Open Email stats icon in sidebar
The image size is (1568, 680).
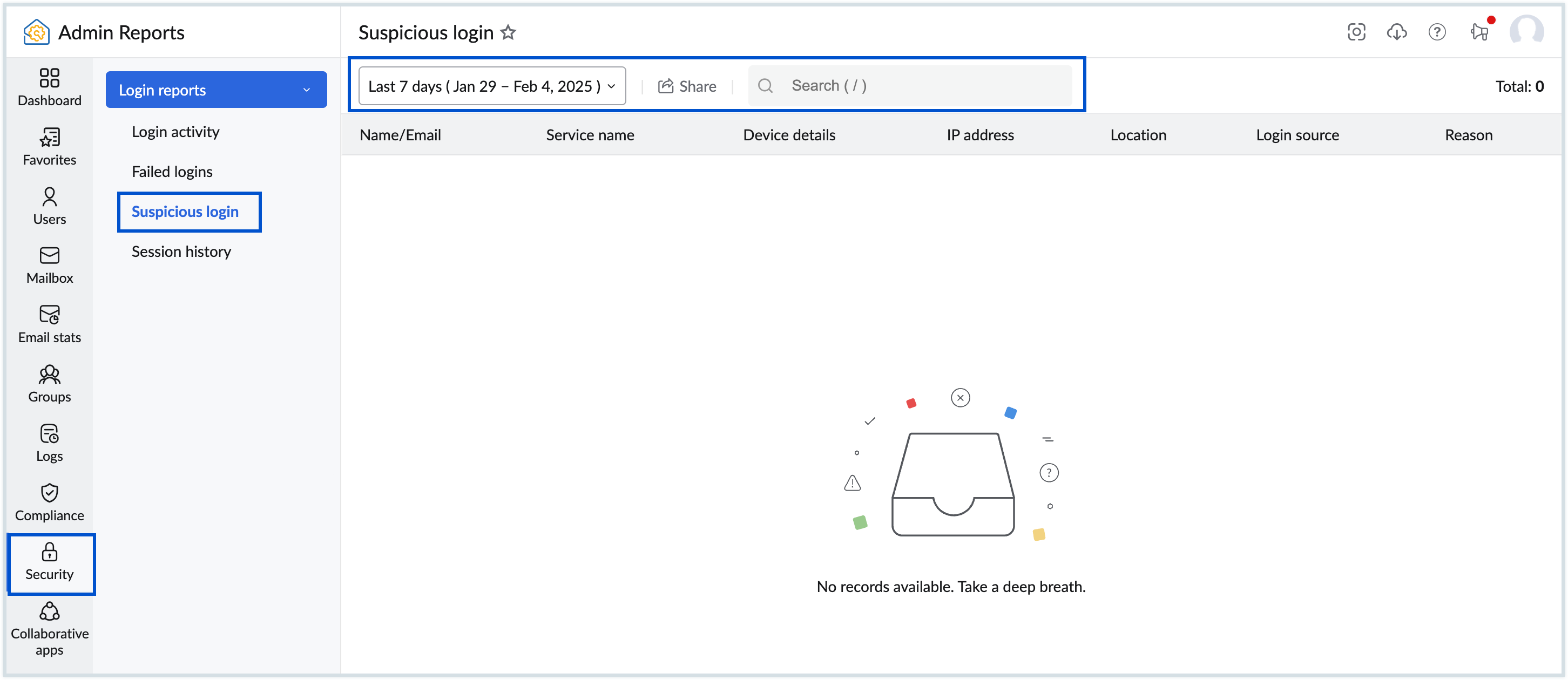pyautogui.click(x=48, y=321)
